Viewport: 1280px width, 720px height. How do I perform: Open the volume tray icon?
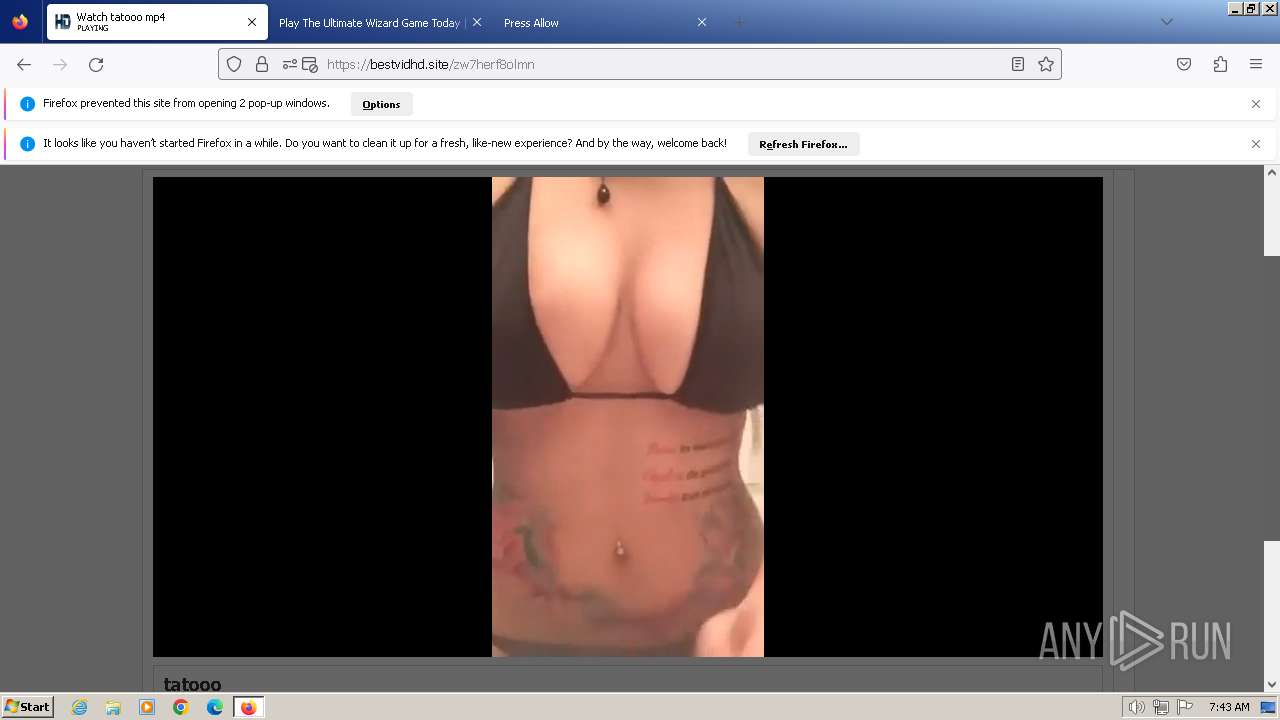[x=1136, y=707]
